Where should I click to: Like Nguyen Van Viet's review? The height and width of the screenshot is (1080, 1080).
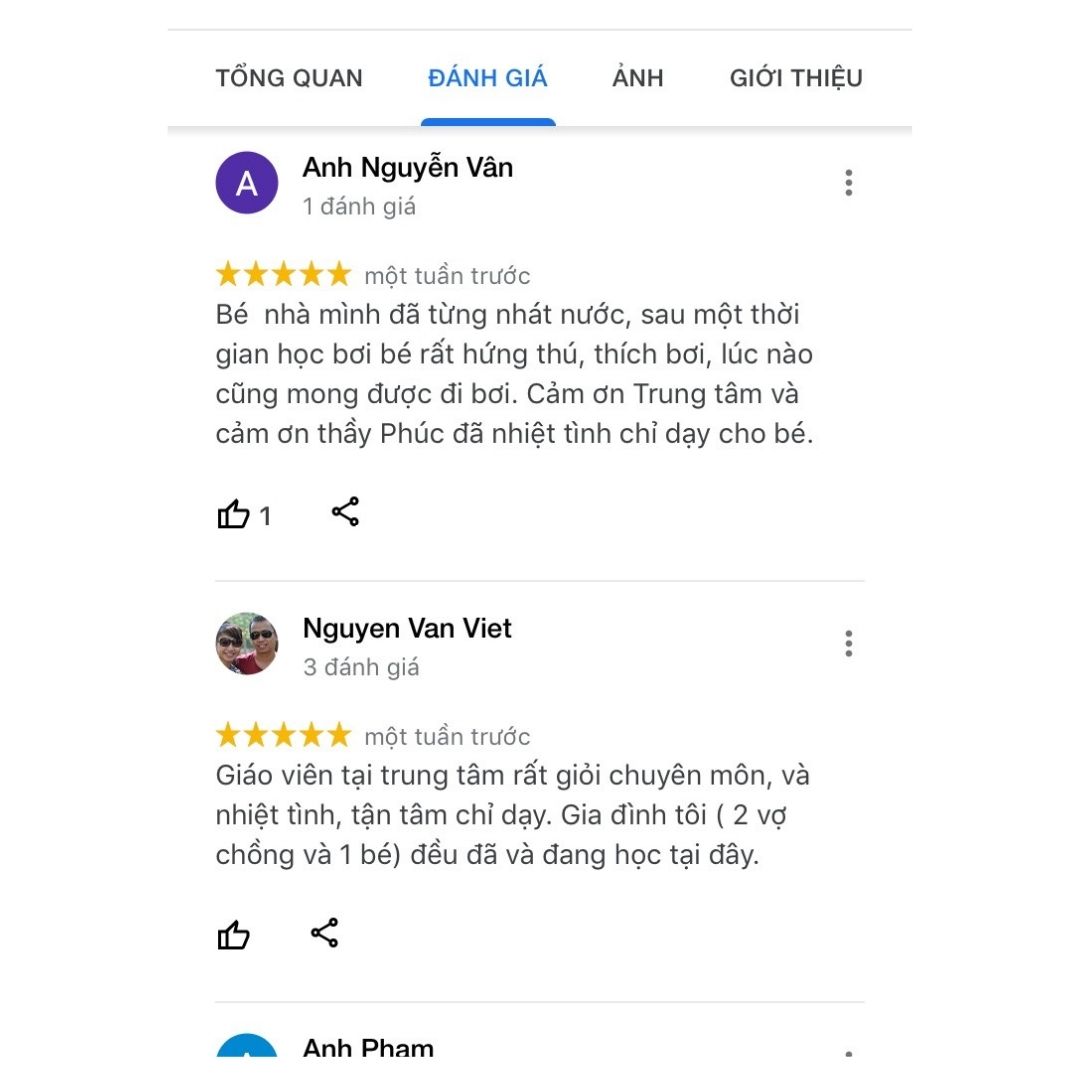[233, 935]
